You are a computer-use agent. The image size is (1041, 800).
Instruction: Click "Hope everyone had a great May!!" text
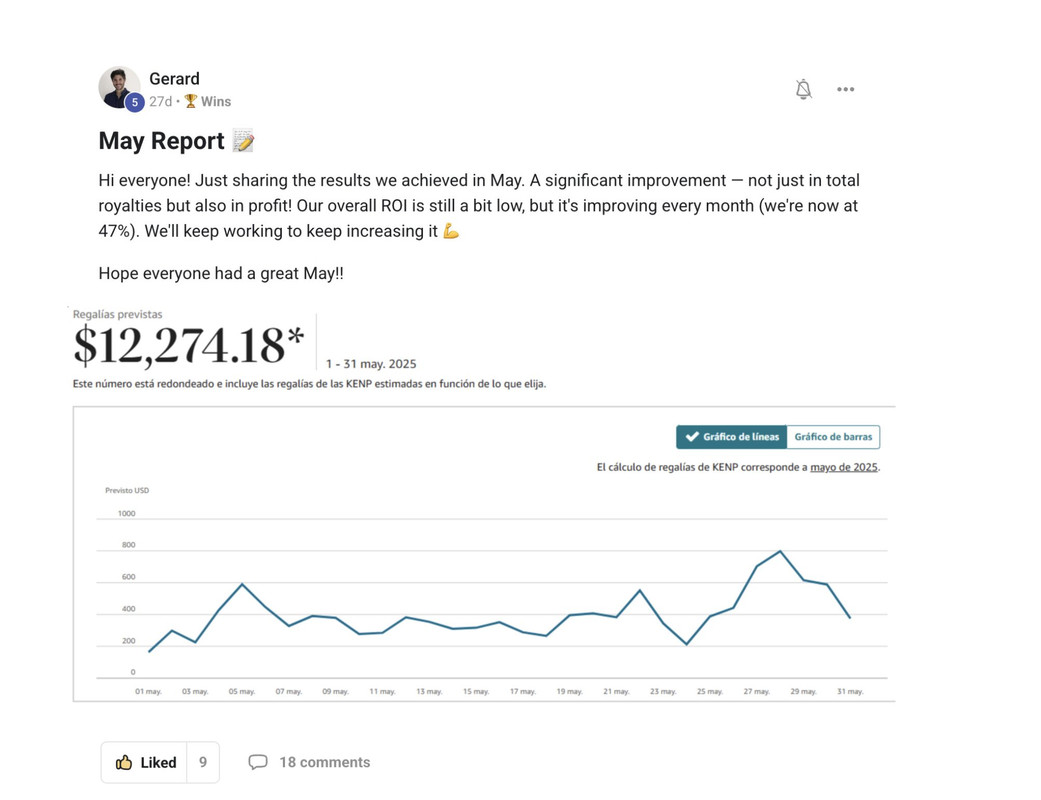(221, 273)
